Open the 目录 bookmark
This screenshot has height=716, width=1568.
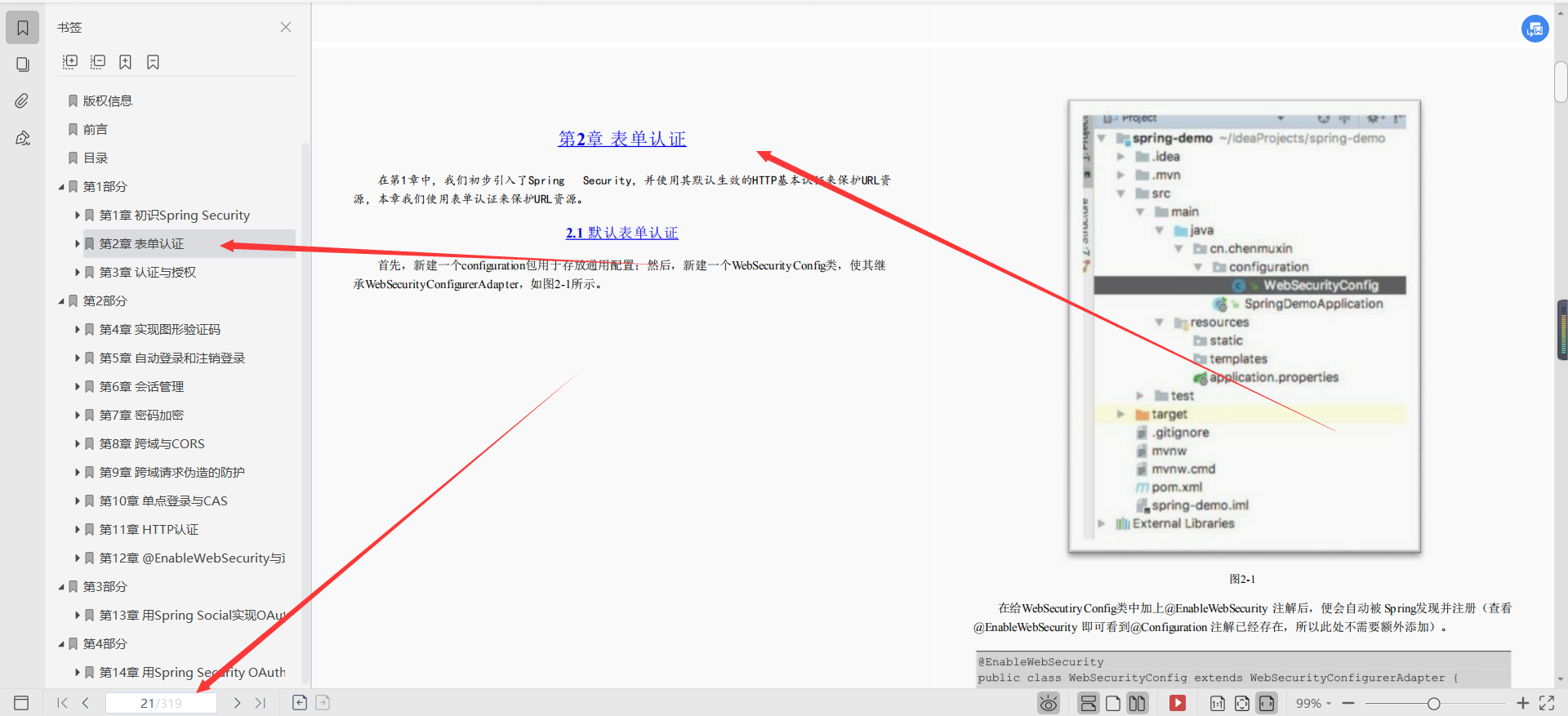pyautogui.click(x=95, y=158)
